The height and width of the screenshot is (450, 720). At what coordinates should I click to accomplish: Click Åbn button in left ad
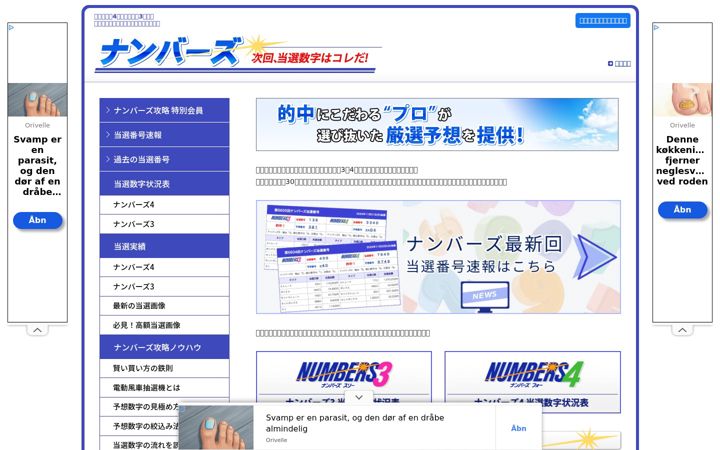coord(38,220)
